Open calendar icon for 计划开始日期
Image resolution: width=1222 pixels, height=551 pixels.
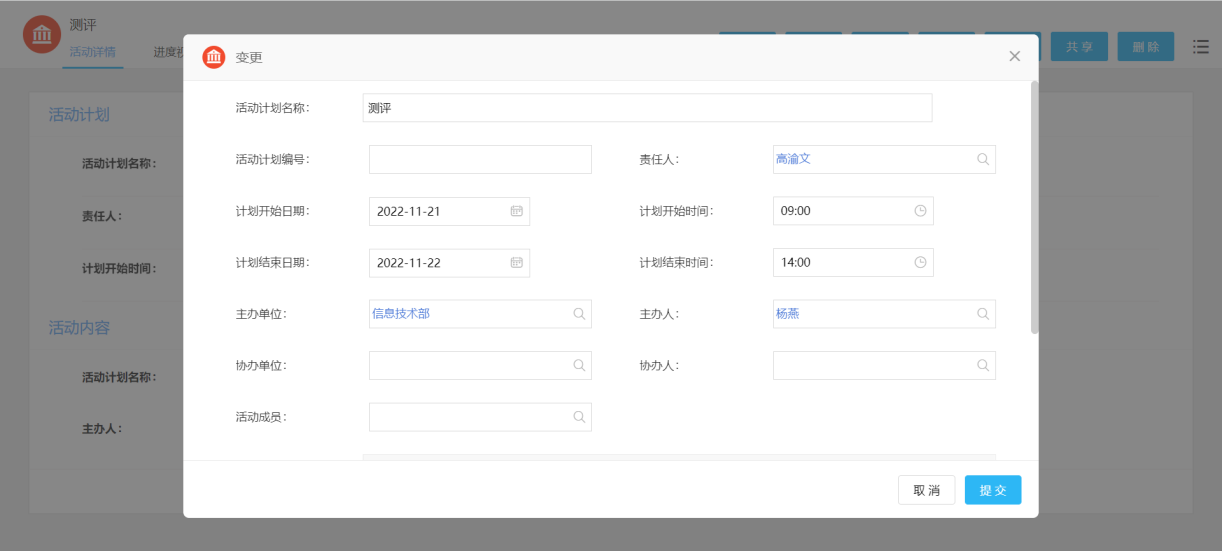tap(517, 211)
